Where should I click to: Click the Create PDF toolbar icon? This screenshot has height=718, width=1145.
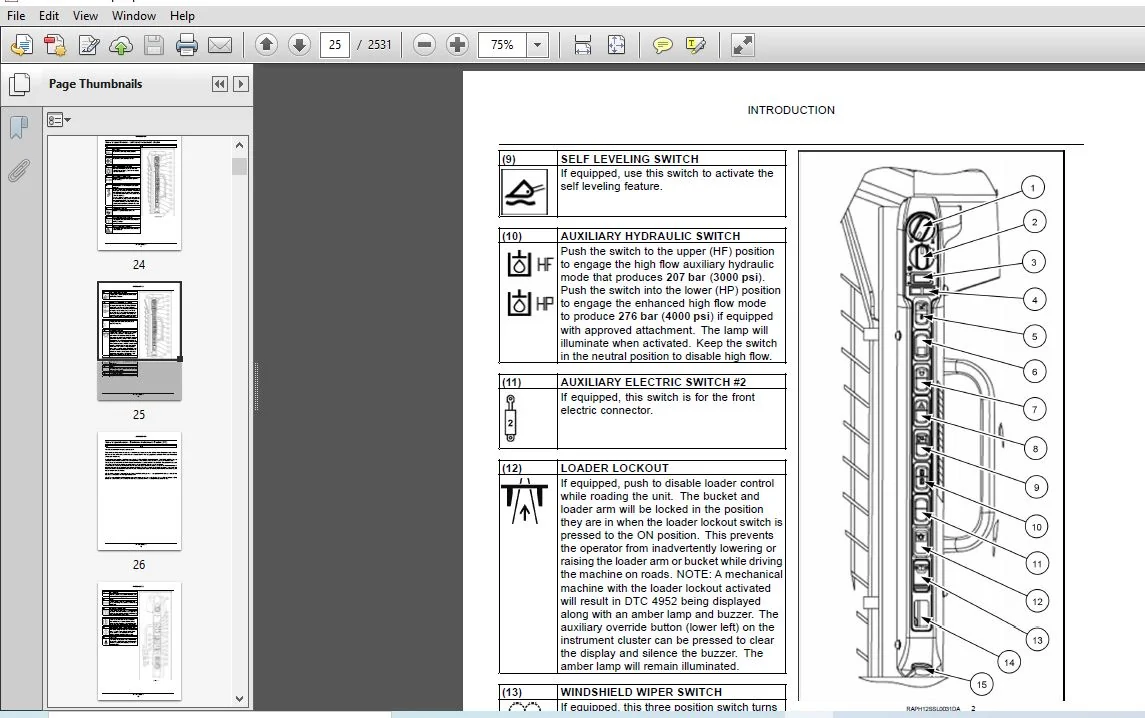point(55,45)
